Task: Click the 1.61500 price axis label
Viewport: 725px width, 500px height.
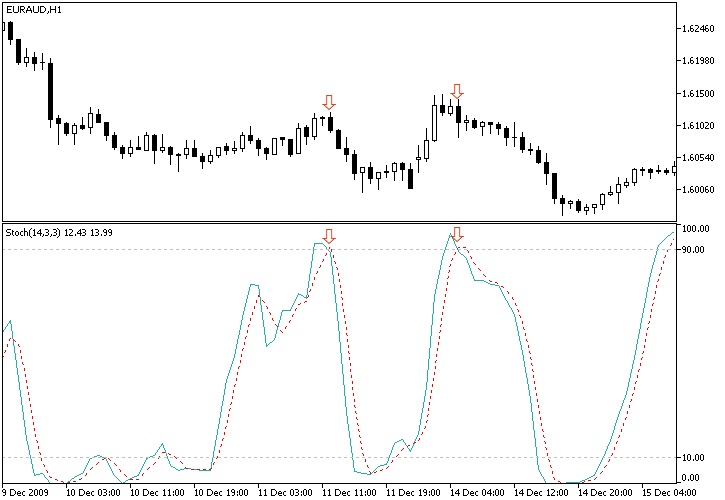Action: 697,93
